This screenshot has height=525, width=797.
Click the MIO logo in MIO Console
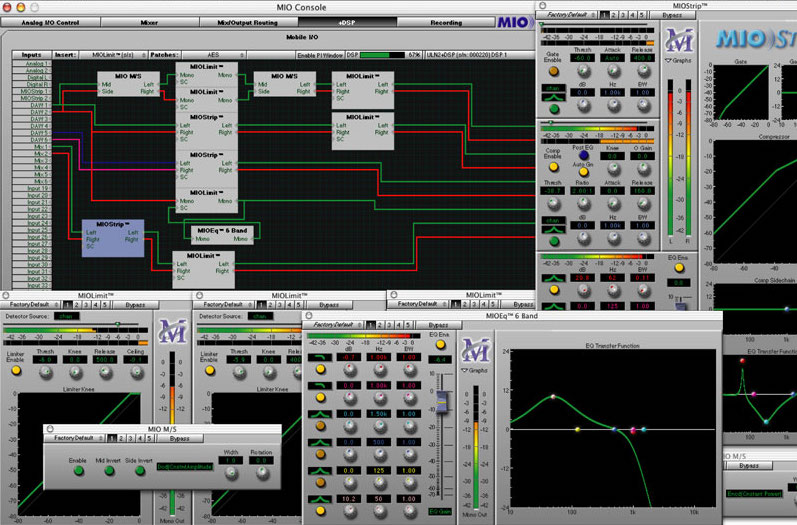515,22
